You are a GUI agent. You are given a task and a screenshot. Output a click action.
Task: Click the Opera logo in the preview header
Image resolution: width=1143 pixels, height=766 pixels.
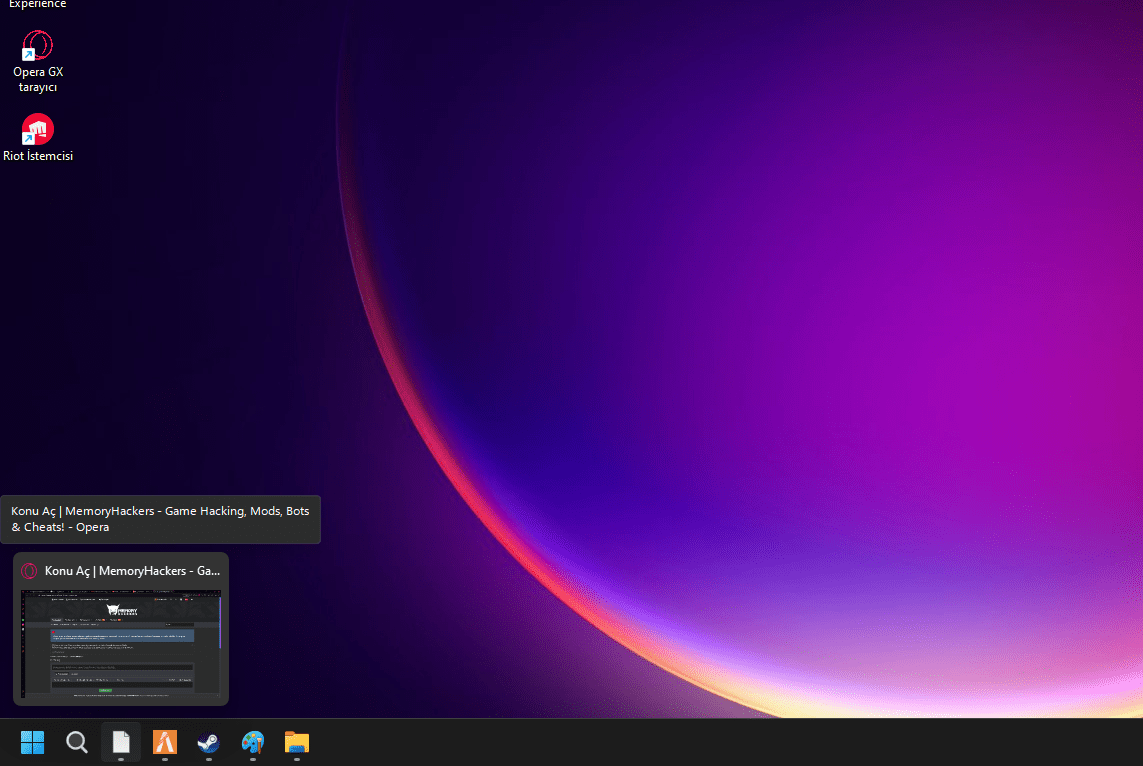tap(29, 571)
